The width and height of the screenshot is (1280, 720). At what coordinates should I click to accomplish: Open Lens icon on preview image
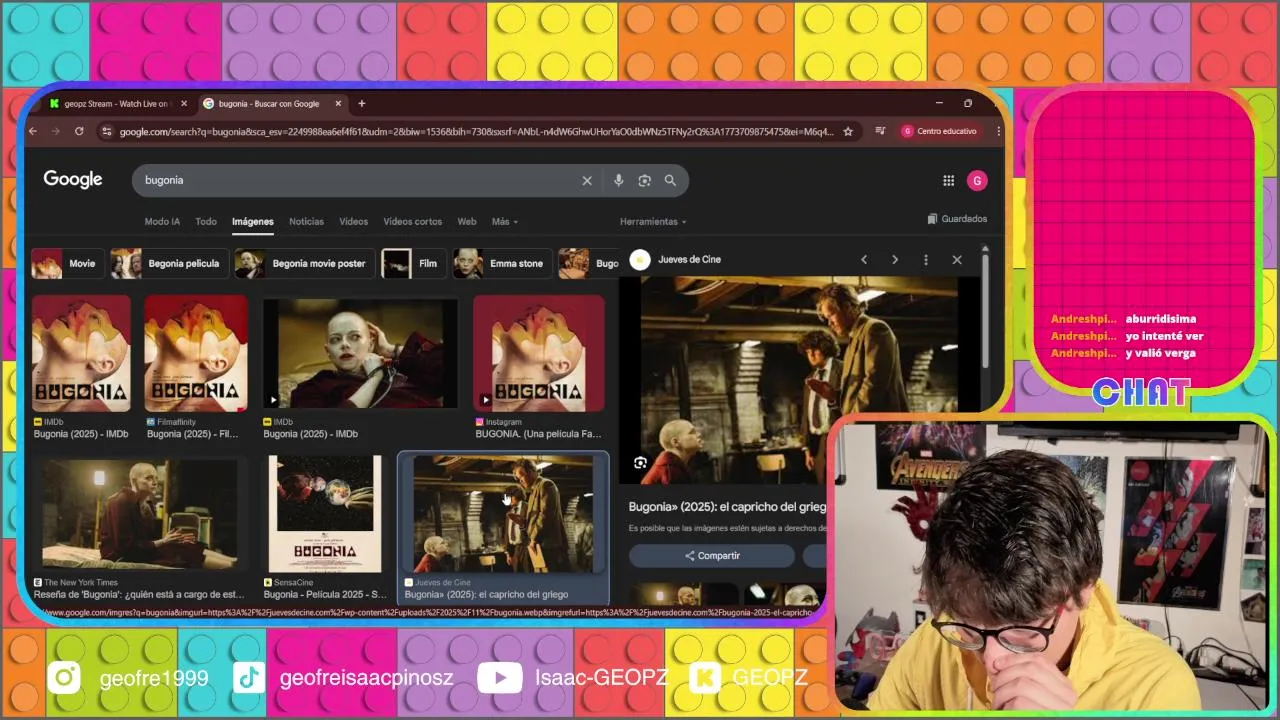point(640,463)
